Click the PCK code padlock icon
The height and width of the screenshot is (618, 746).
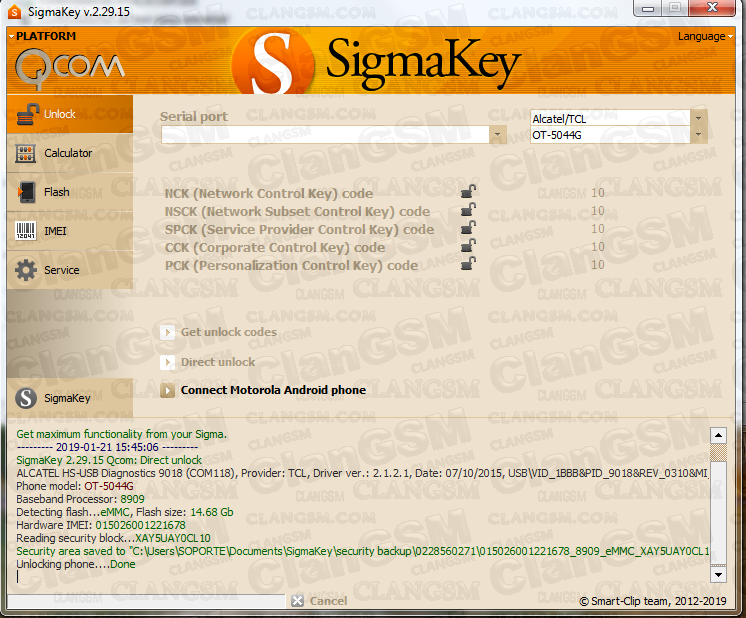[468, 264]
